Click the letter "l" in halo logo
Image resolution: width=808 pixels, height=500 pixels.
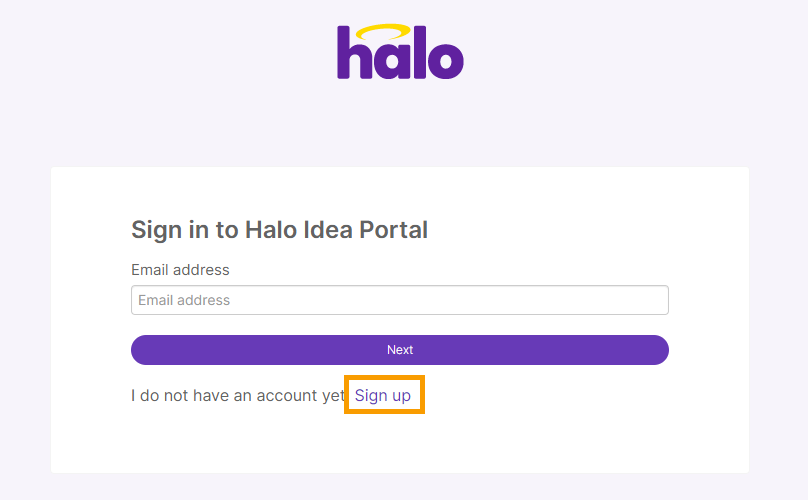click(419, 53)
